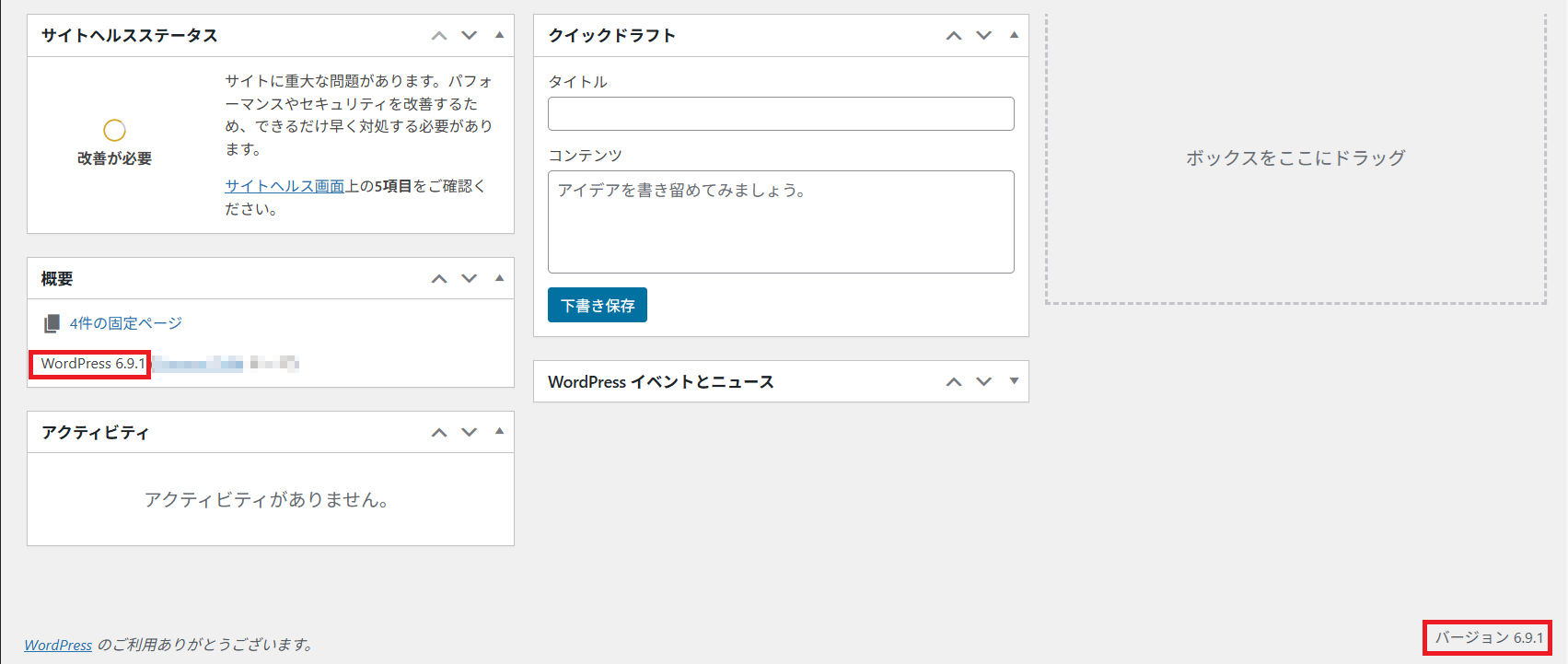The width and height of the screenshot is (1568, 664).
Task: Move the クイックドラフト widget down
Action: [984, 36]
